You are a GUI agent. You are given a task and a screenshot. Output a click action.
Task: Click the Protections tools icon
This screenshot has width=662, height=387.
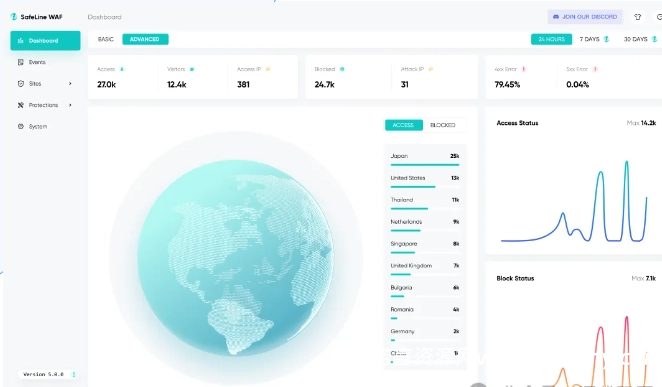coord(21,105)
